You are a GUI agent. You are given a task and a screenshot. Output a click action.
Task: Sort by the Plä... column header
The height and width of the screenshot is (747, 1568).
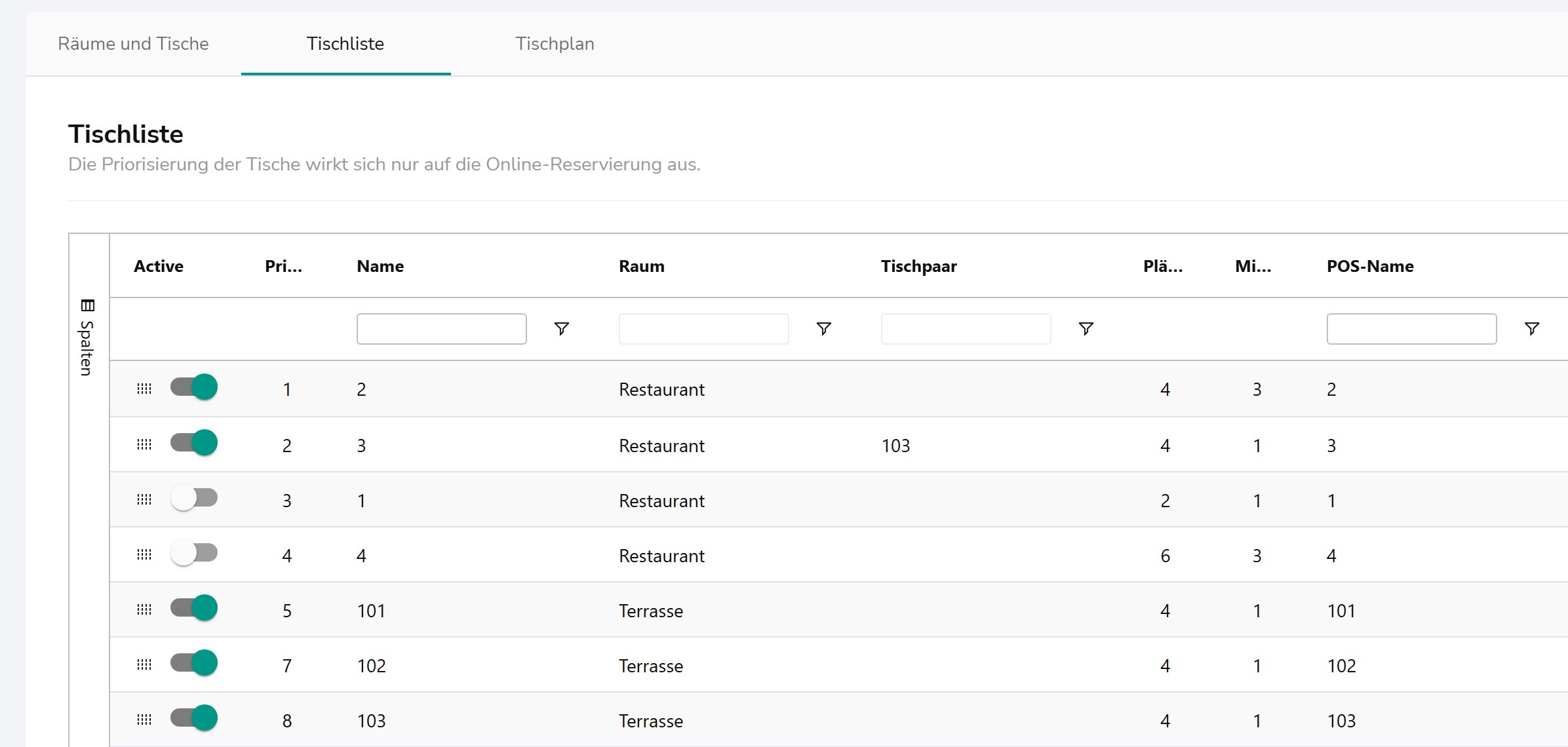point(1163,266)
